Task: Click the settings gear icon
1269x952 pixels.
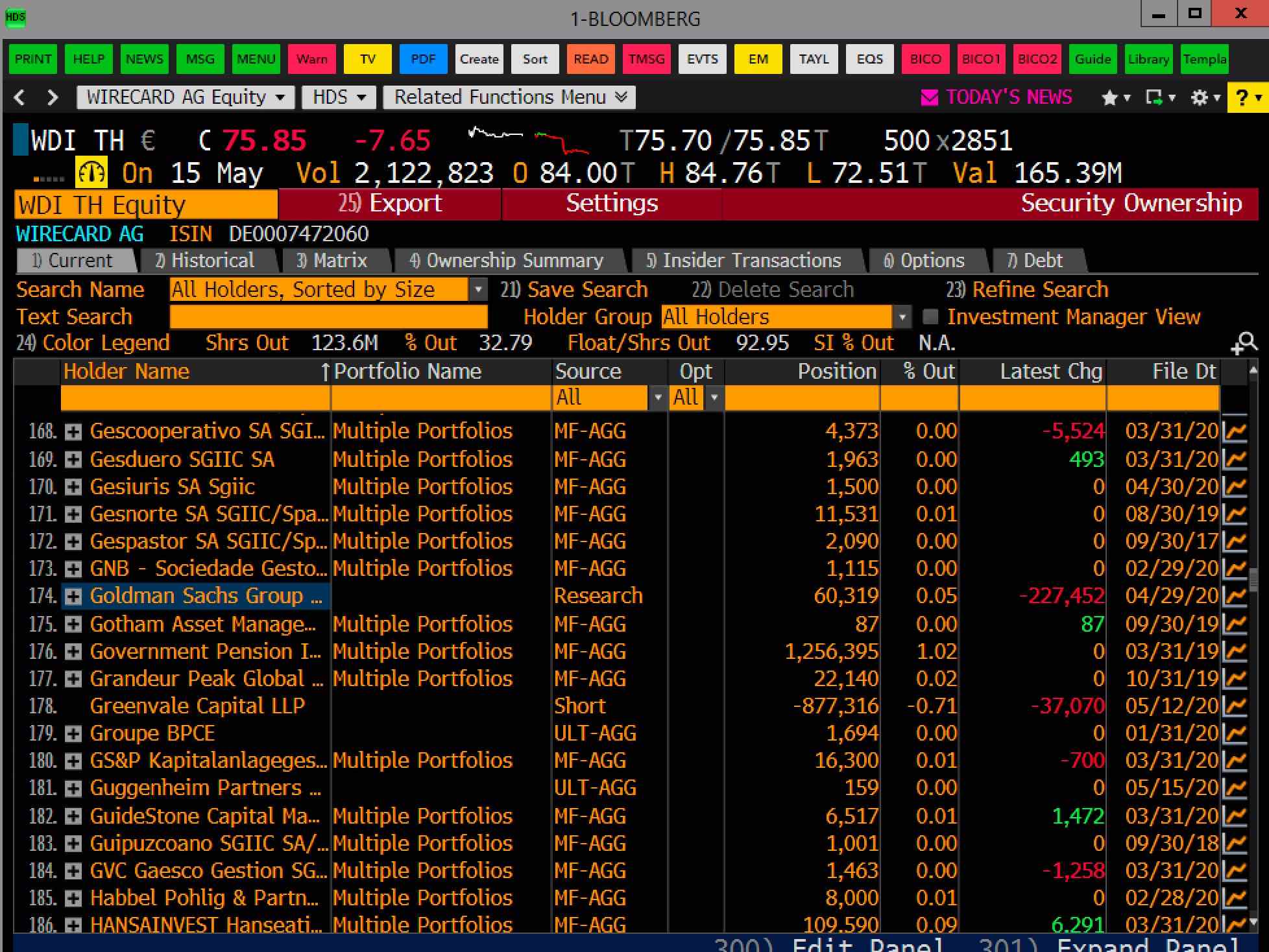Action: (x=1199, y=97)
